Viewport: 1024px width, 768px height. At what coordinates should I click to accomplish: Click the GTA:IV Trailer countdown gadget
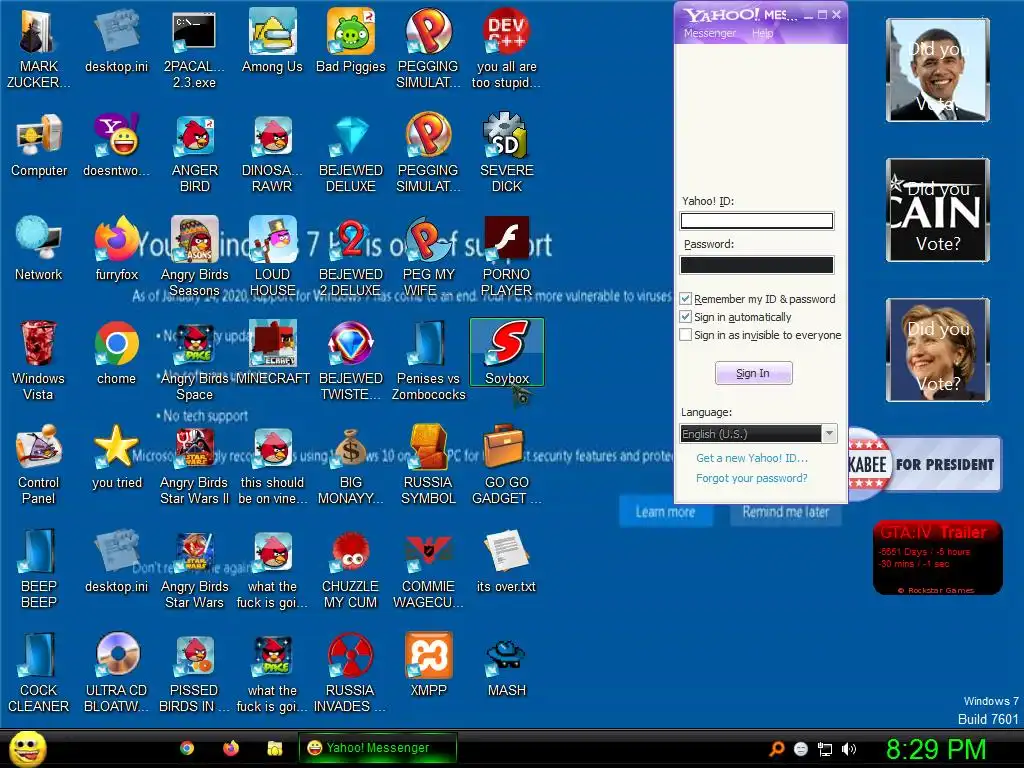938,558
